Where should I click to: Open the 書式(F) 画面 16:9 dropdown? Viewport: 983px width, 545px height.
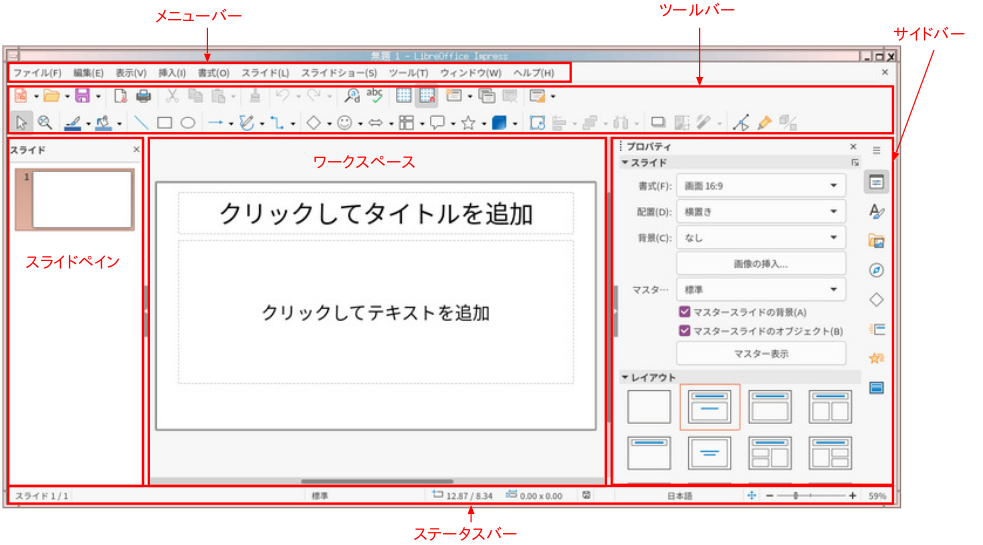(761, 186)
